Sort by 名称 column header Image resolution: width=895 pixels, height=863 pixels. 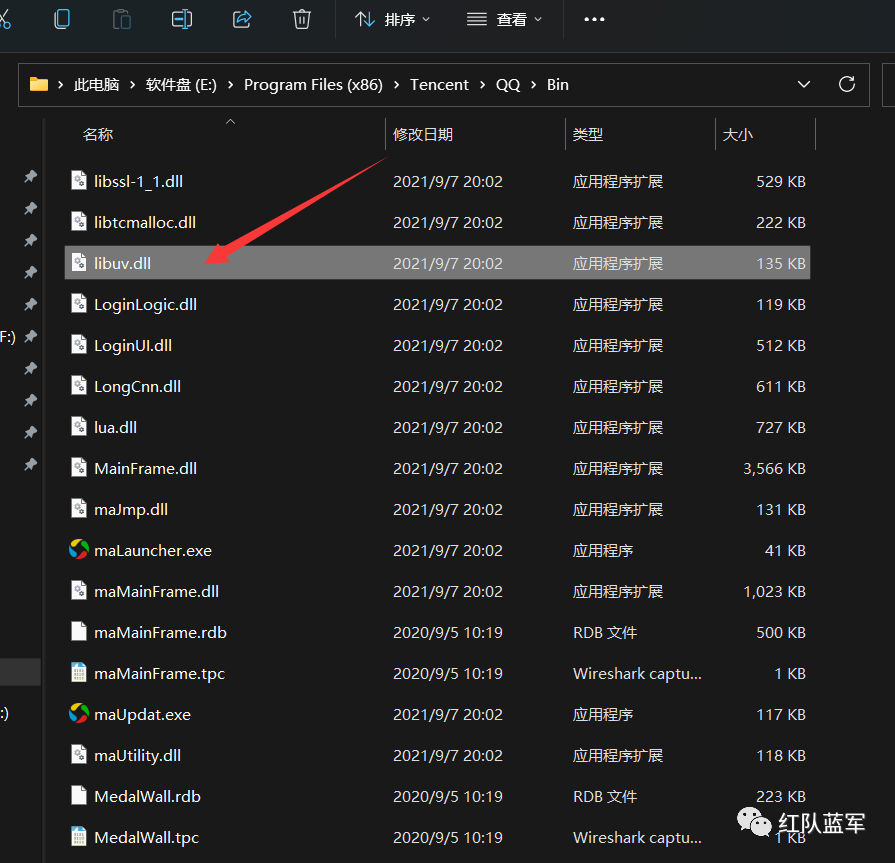point(98,135)
